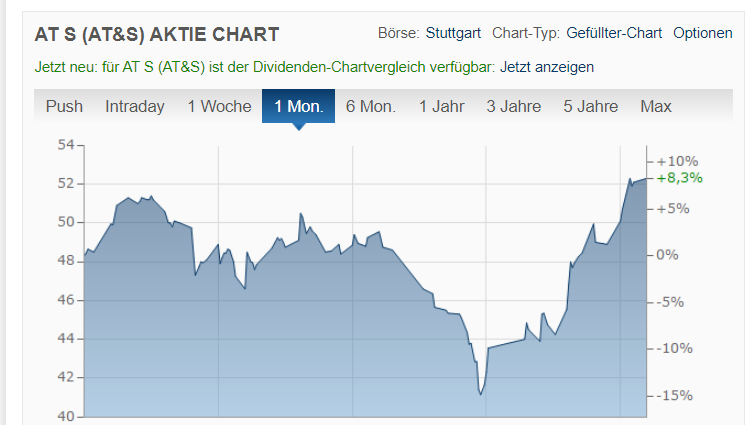The image size is (747, 425).
Task: Switch to the Push tab
Action: click(64, 106)
